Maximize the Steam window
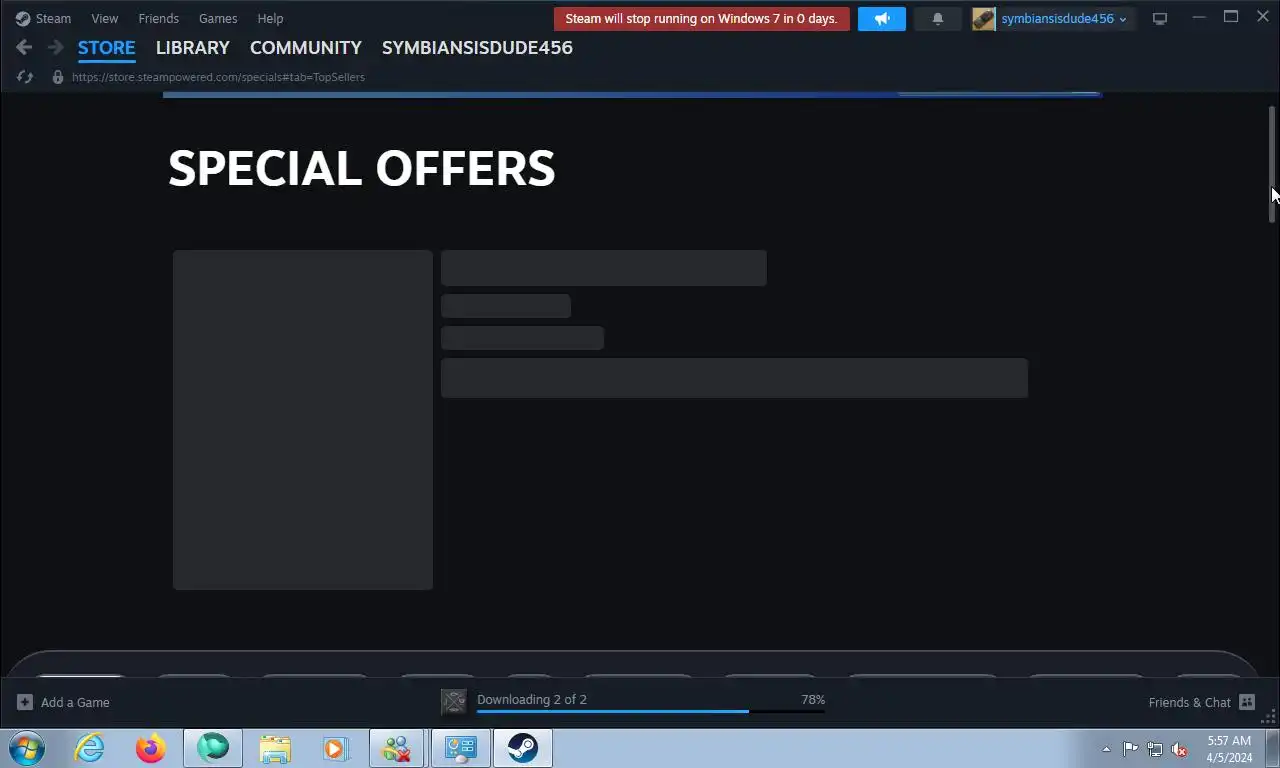 (1231, 17)
